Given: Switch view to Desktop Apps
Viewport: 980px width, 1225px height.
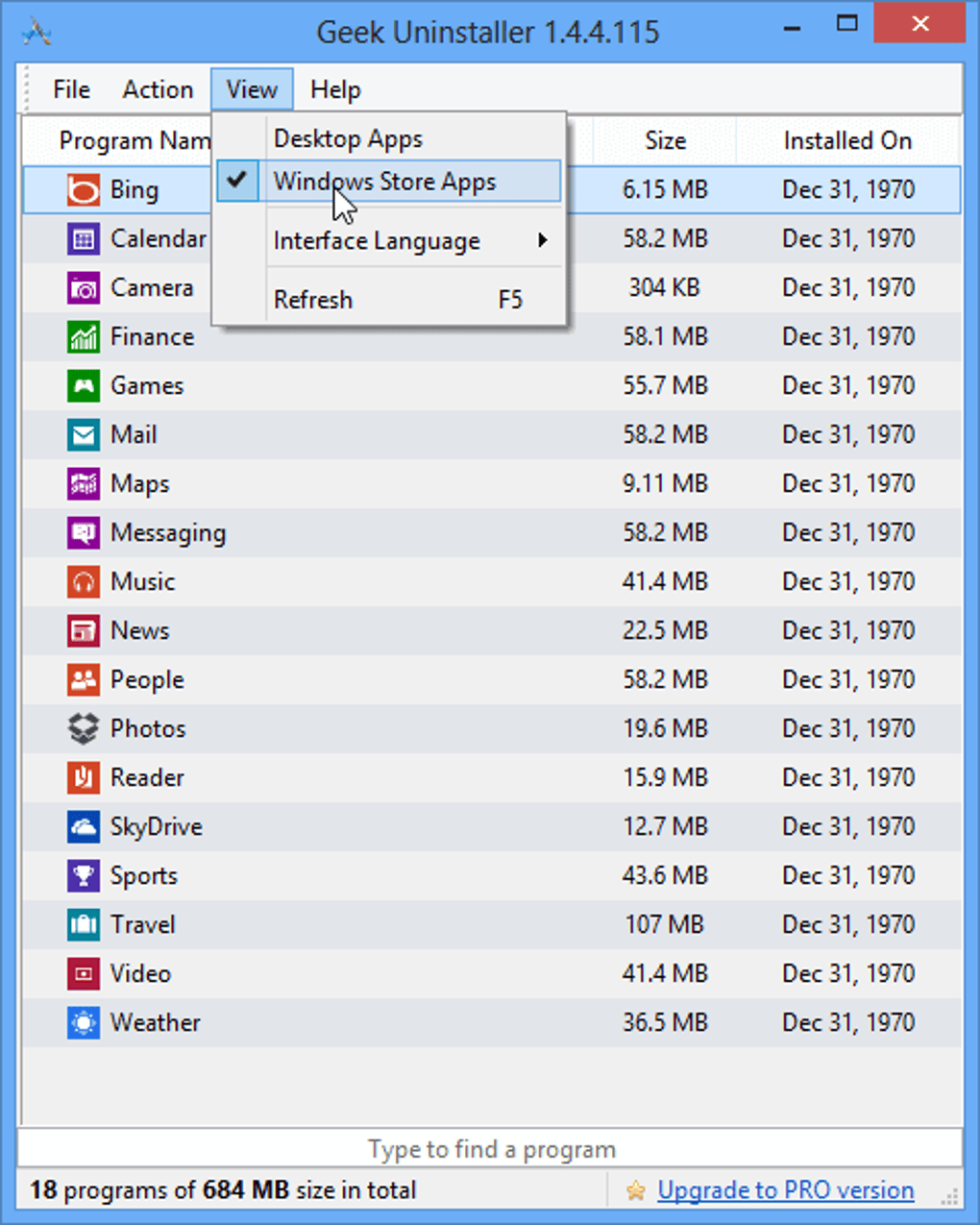Looking at the screenshot, I should pyautogui.click(x=348, y=139).
